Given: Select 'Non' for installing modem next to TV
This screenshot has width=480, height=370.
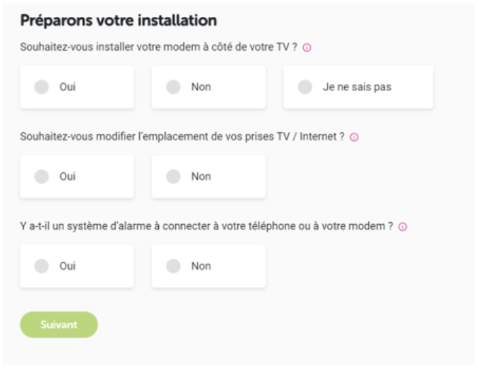Looking at the screenshot, I should coord(209,87).
